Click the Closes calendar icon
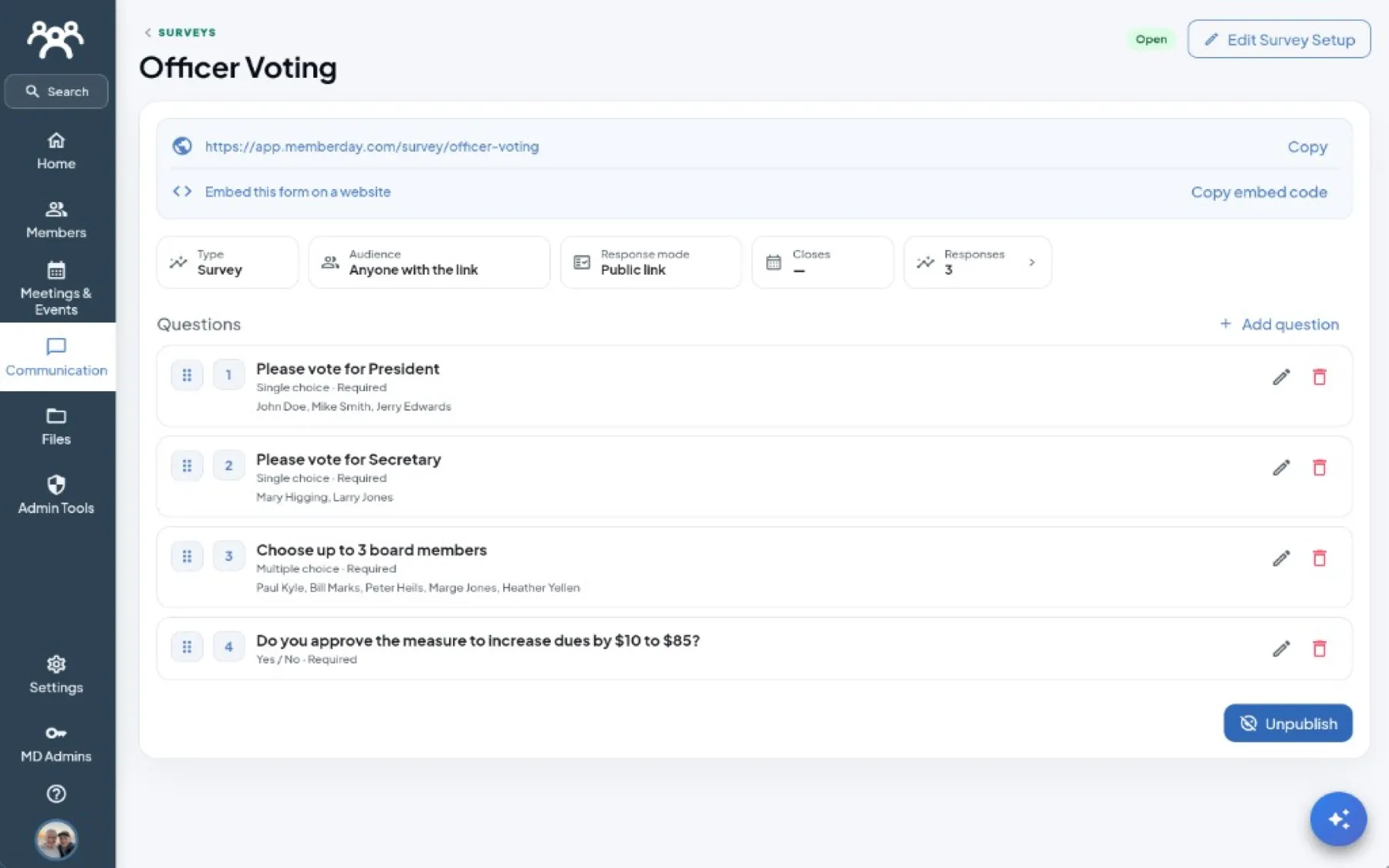1389x868 pixels. pos(773,262)
